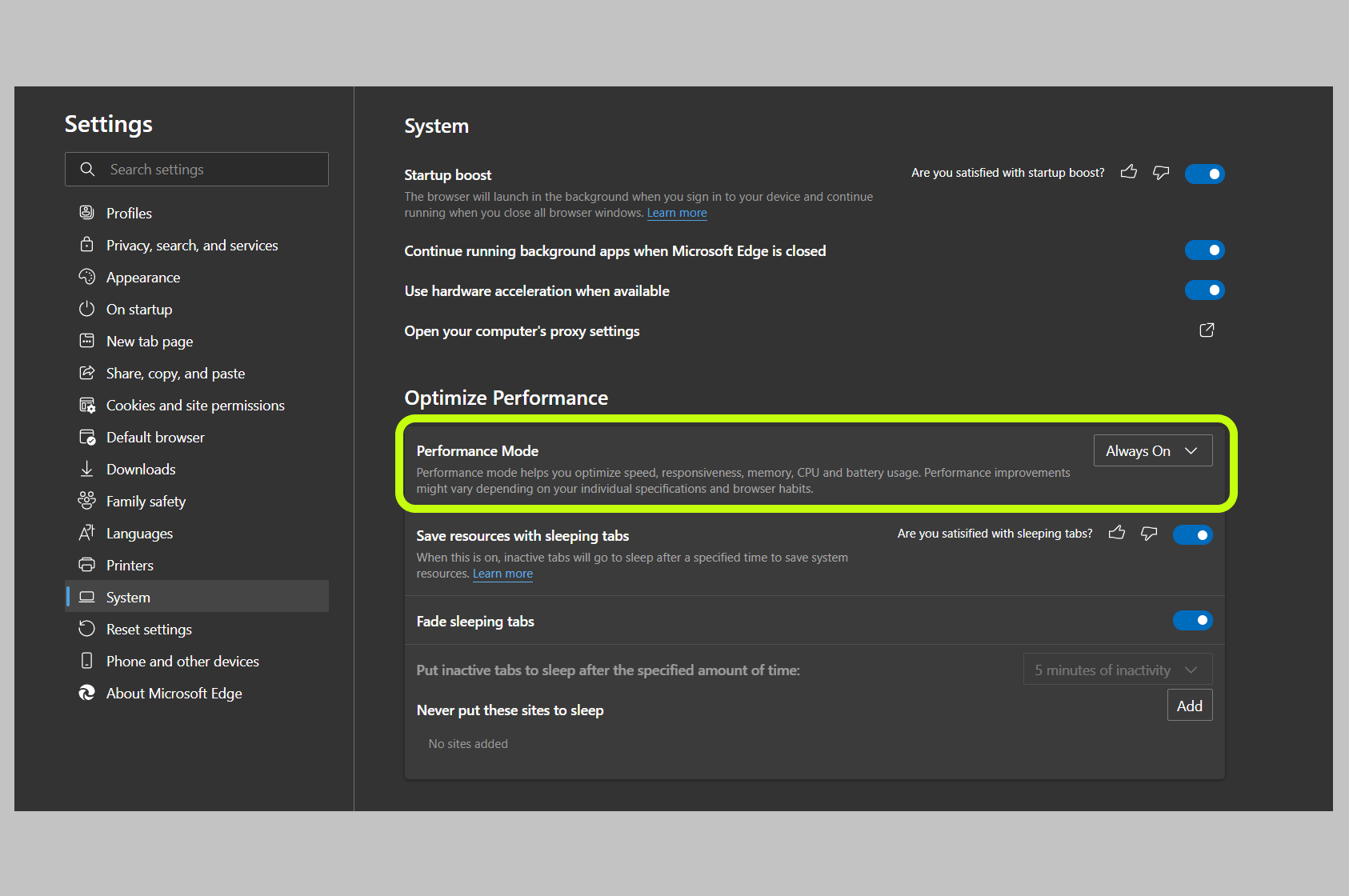
Task: Select System in sidebar
Action: point(197,597)
